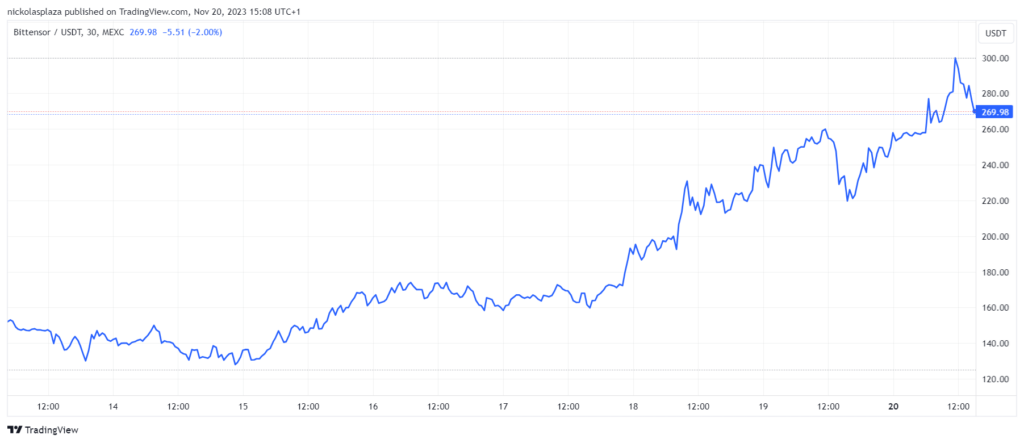
Task: Select the bold date 20 on time axis
Action: [893, 406]
